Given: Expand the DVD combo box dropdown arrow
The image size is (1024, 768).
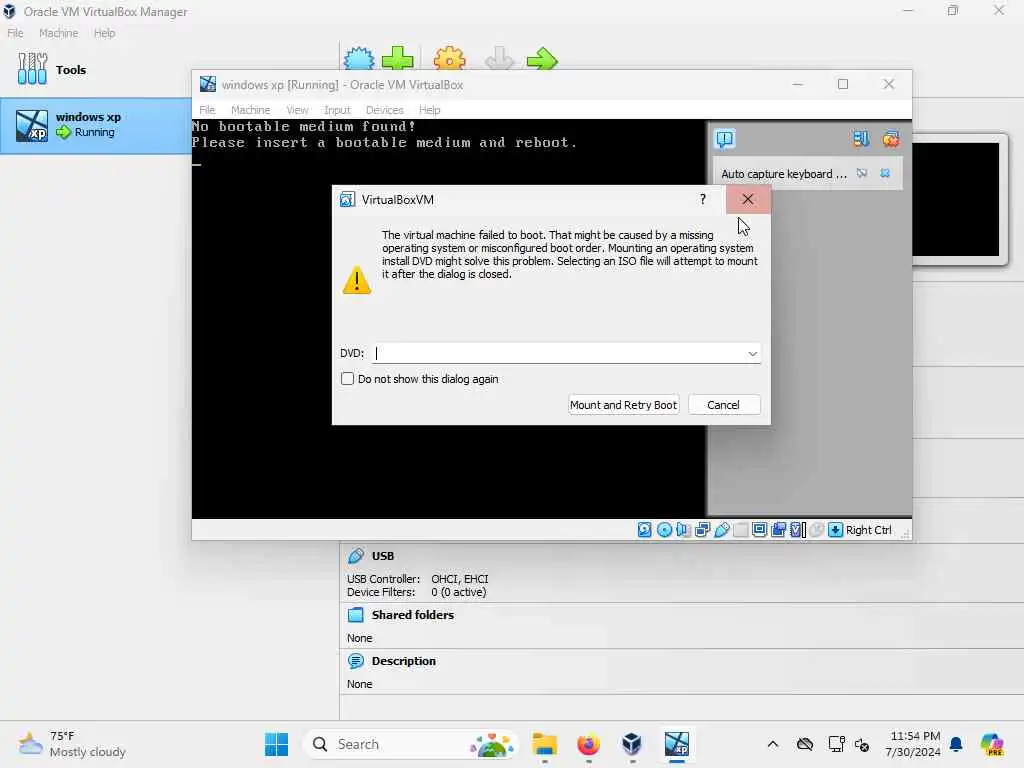Looking at the screenshot, I should [752, 353].
